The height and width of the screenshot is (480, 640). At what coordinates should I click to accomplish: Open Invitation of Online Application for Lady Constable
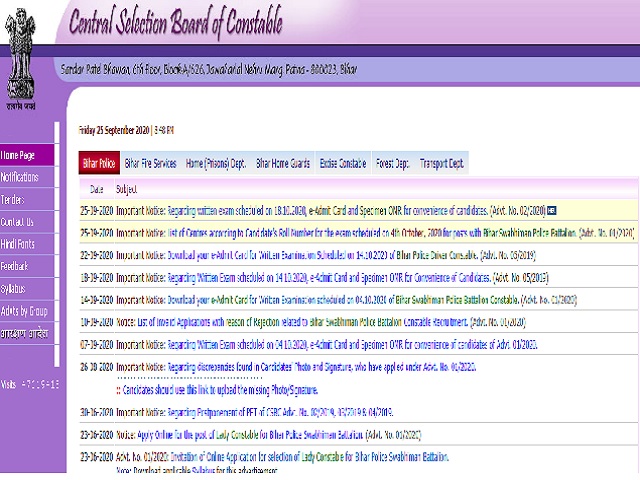309,457
